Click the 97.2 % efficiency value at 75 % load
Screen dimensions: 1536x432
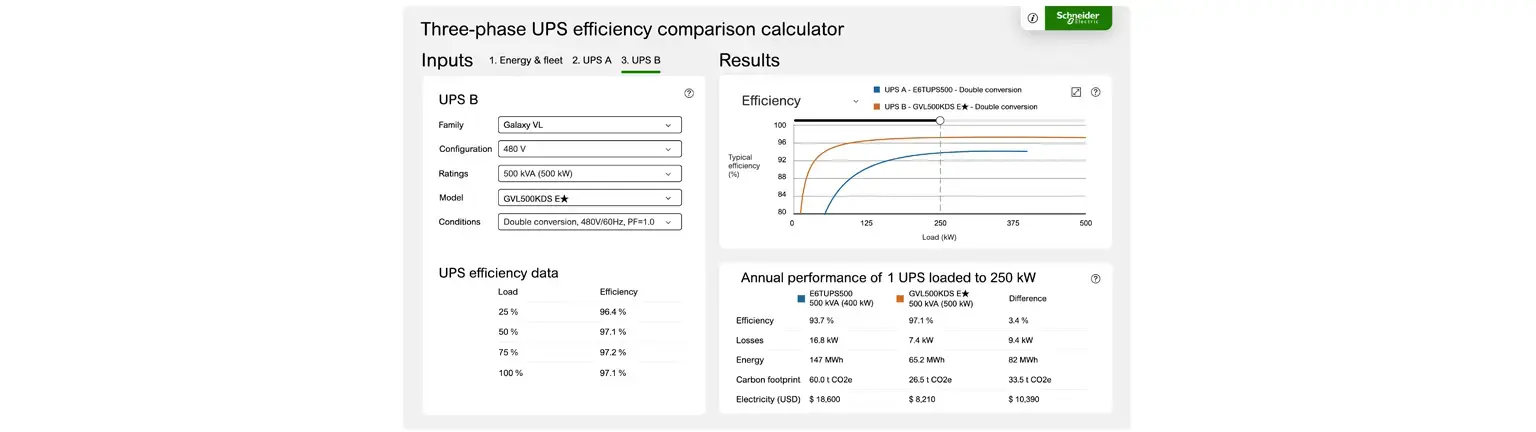(613, 352)
